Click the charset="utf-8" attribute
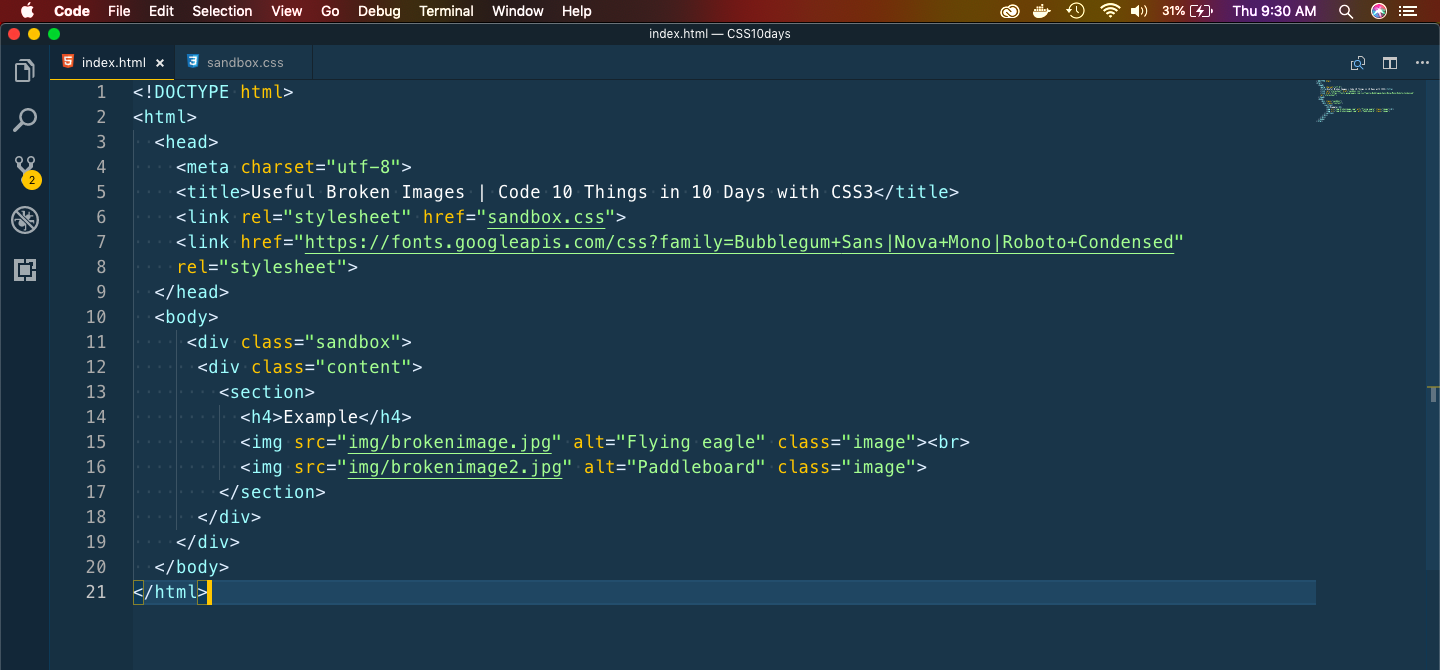Image resolution: width=1440 pixels, height=670 pixels. 320,167
